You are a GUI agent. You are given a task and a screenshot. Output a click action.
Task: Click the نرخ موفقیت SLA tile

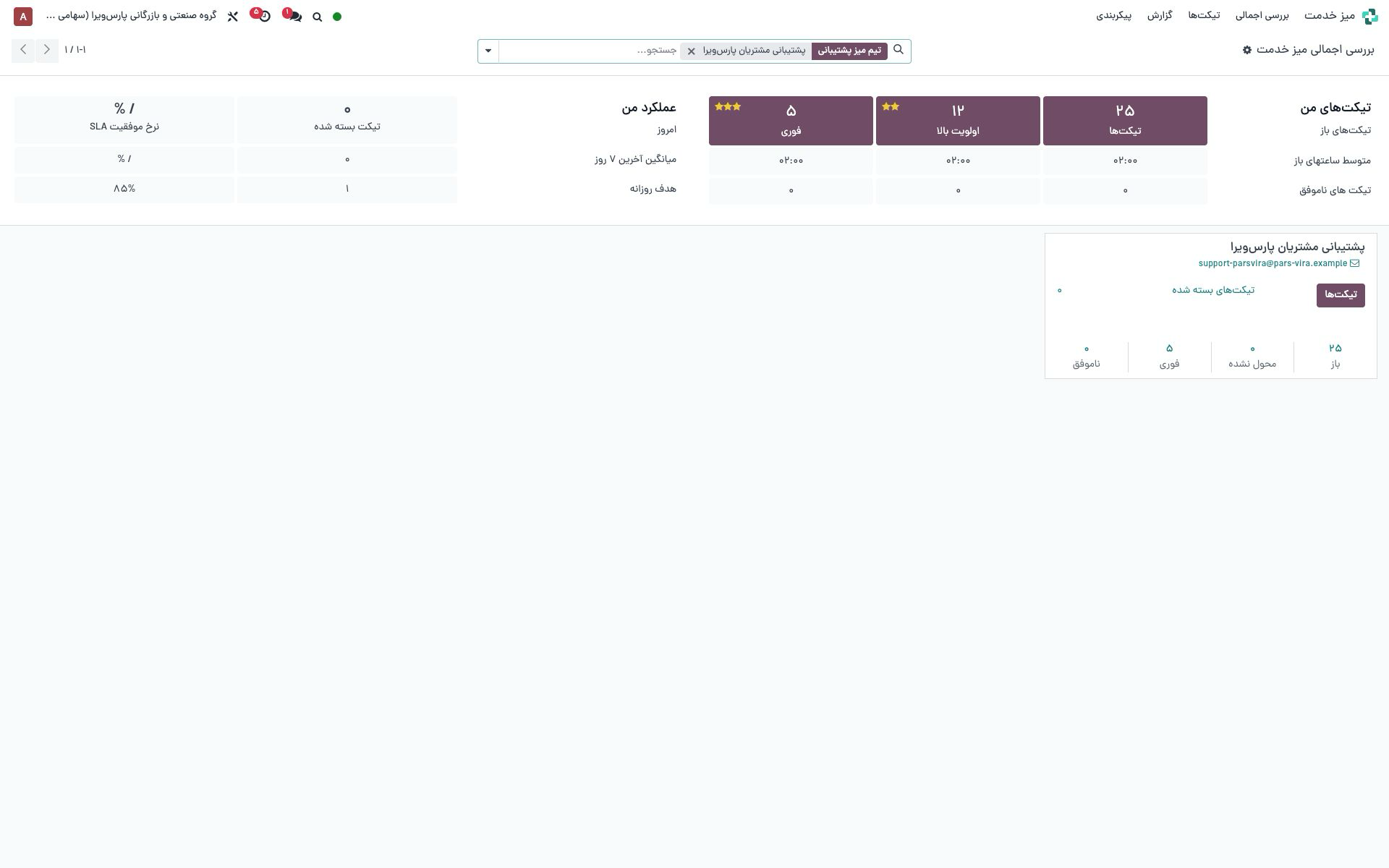124,119
